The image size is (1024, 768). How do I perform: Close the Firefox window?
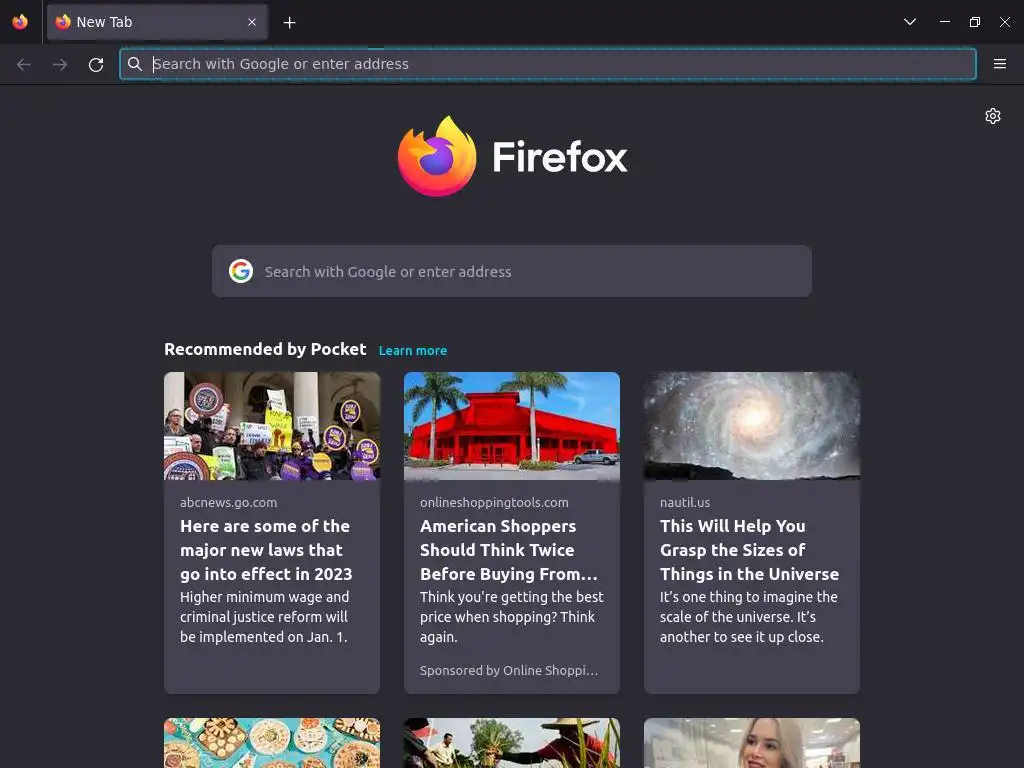click(x=1005, y=22)
